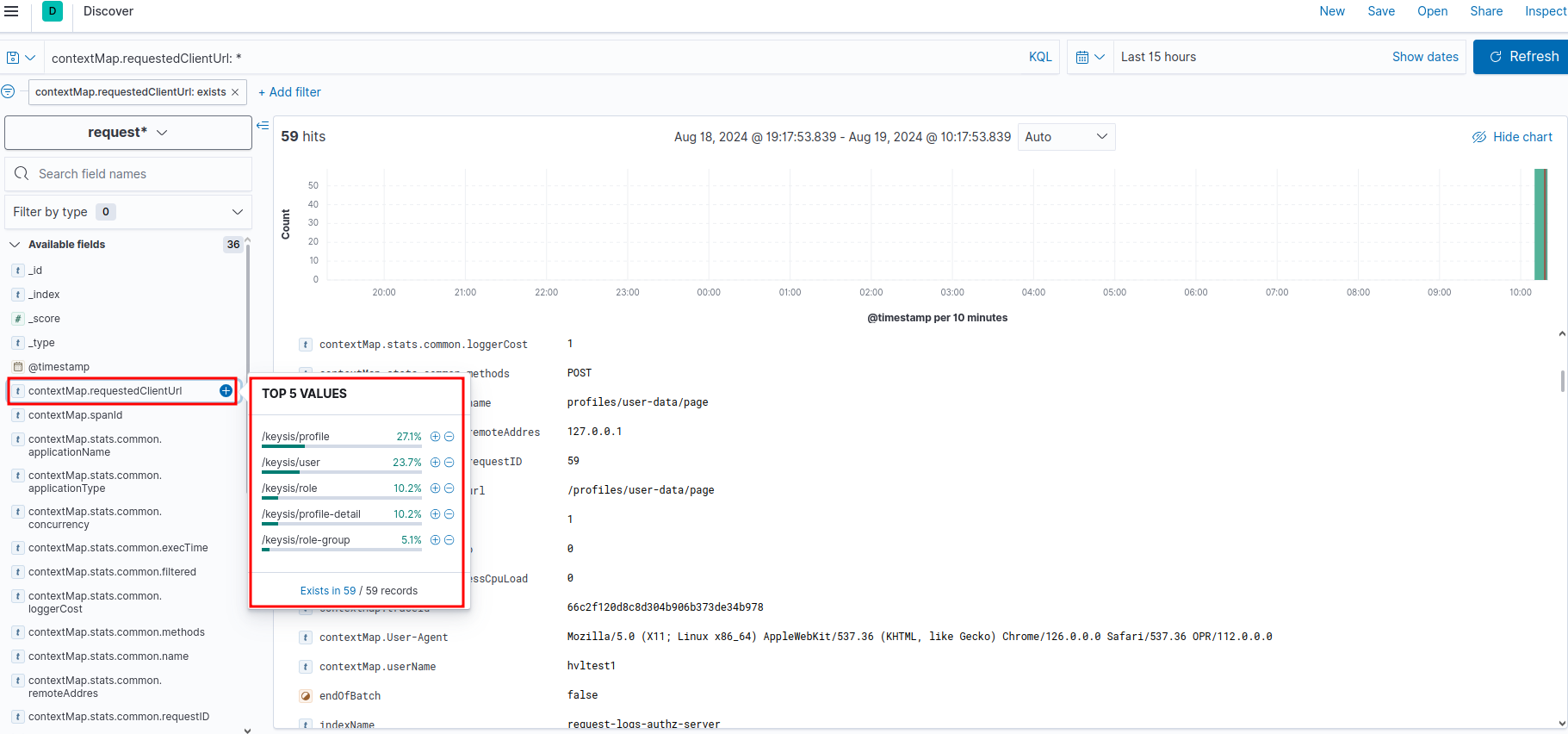This screenshot has width=1568, height=734.
Task: Click the search magnifier icon in field search
Action: tap(22, 174)
